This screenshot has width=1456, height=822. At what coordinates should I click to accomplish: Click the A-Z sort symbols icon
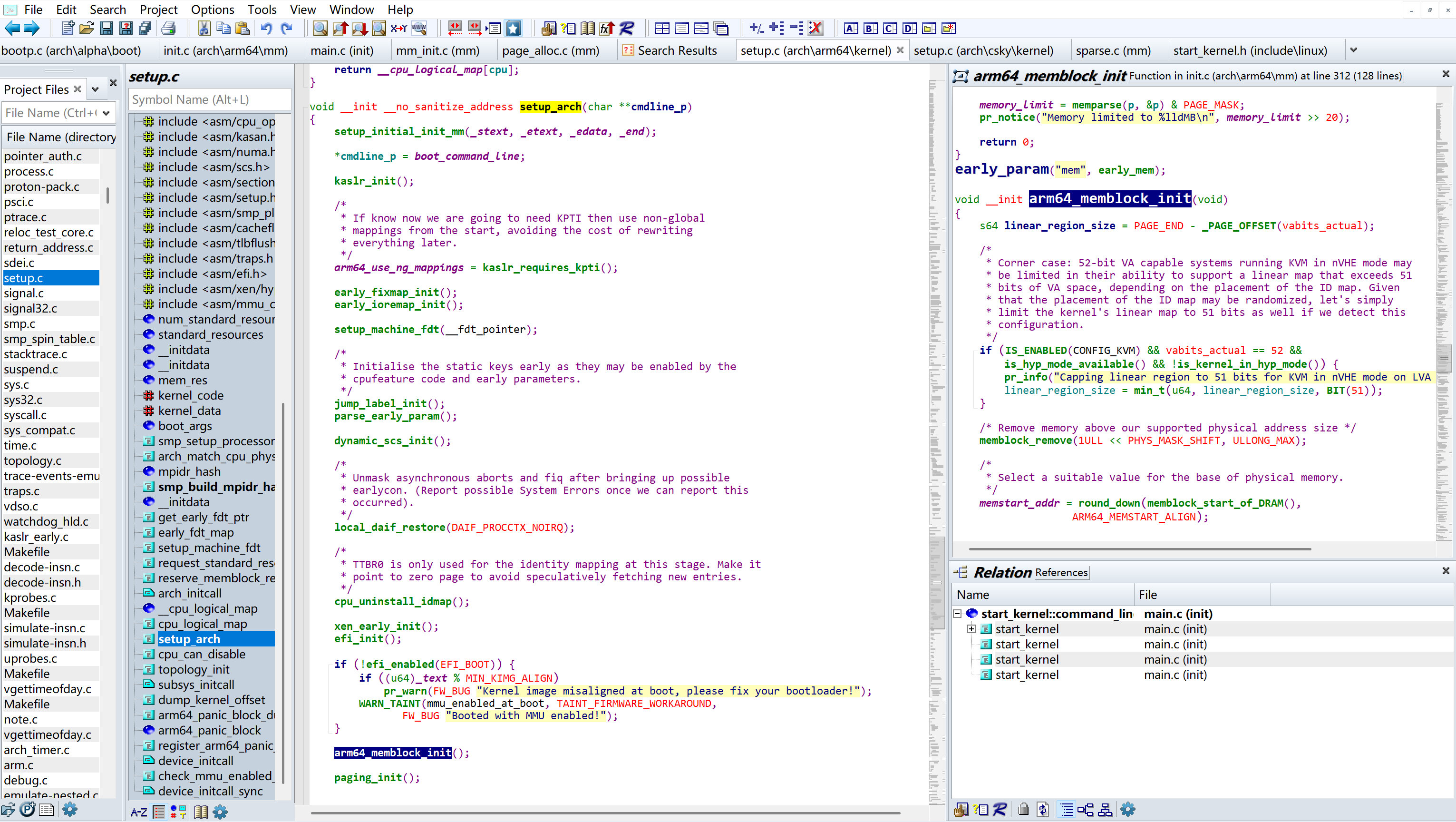point(138,812)
